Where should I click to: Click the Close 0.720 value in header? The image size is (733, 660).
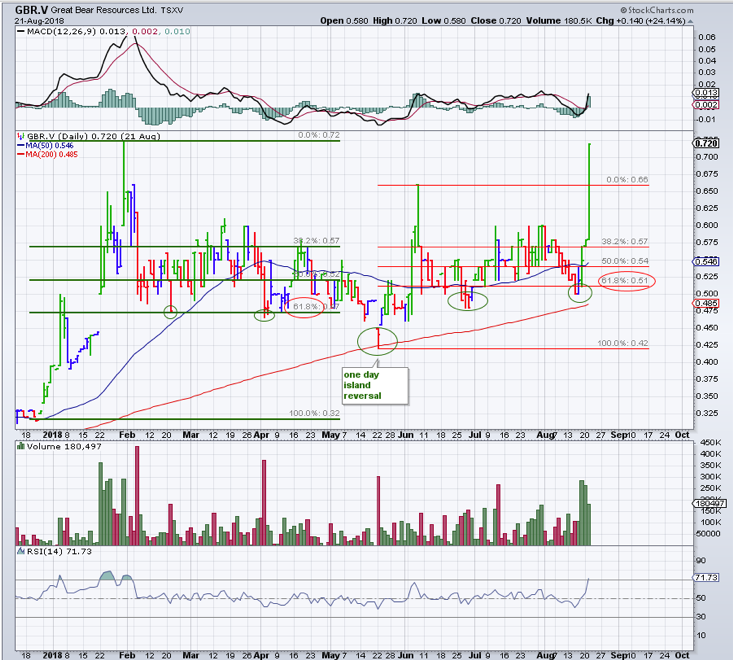click(x=496, y=21)
